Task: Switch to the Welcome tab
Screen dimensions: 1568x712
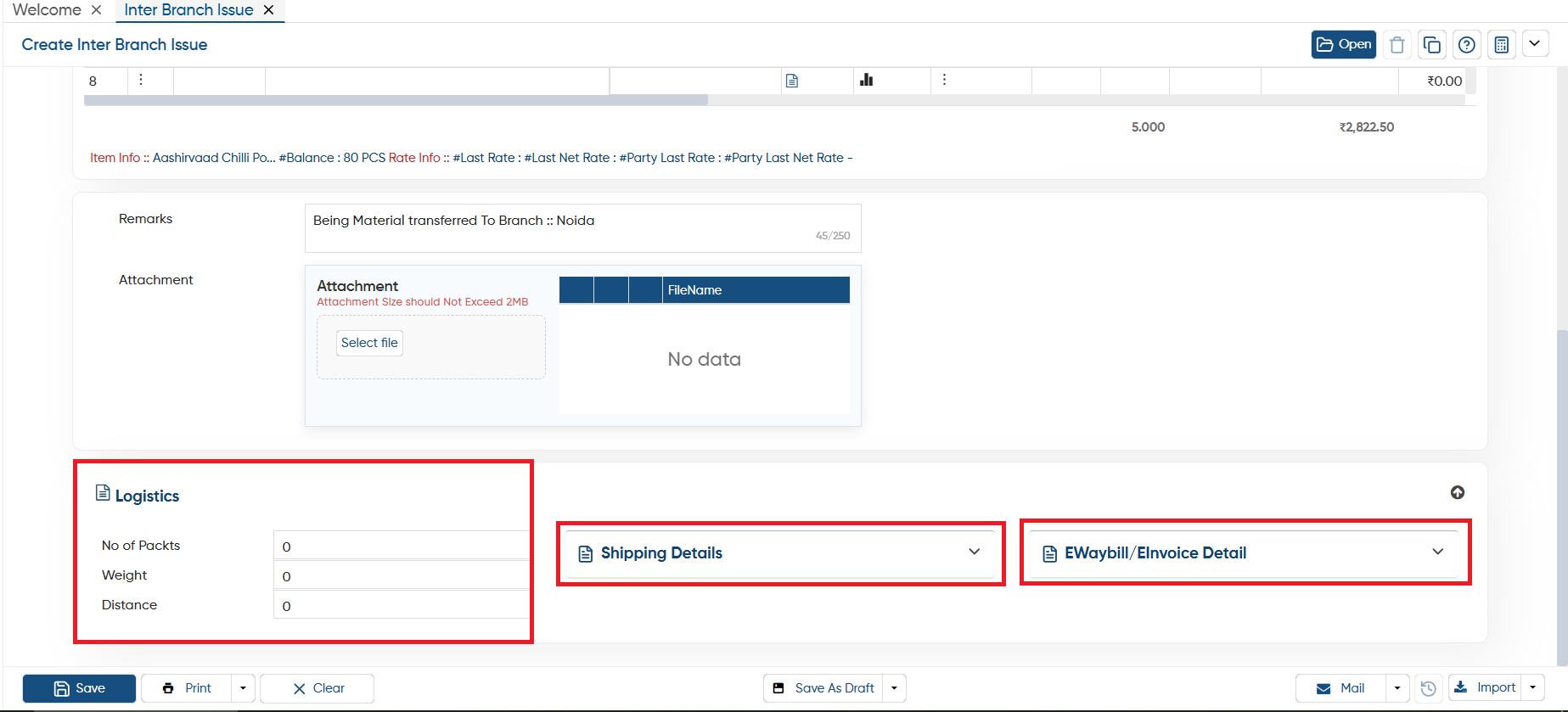Action: 47,10
